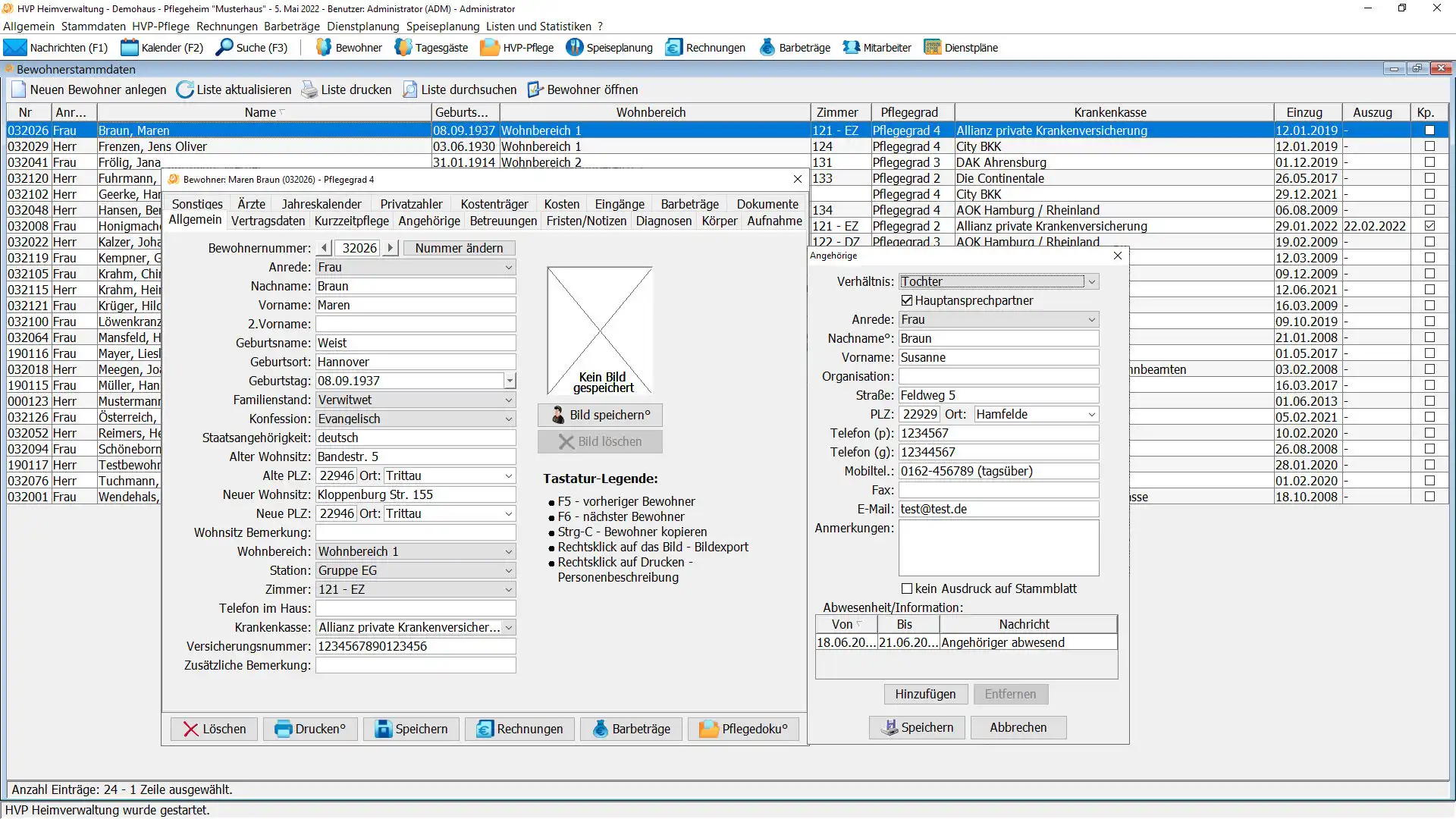
Task: Click into the Telefon im Haus field
Action: pyautogui.click(x=416, y=609)
